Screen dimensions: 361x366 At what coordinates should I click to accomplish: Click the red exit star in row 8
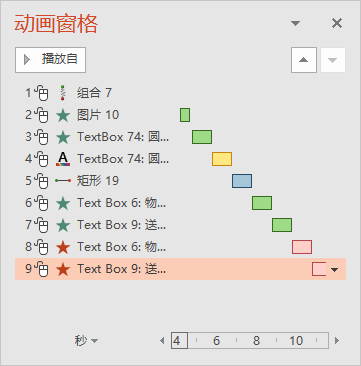tap(63, 247)
